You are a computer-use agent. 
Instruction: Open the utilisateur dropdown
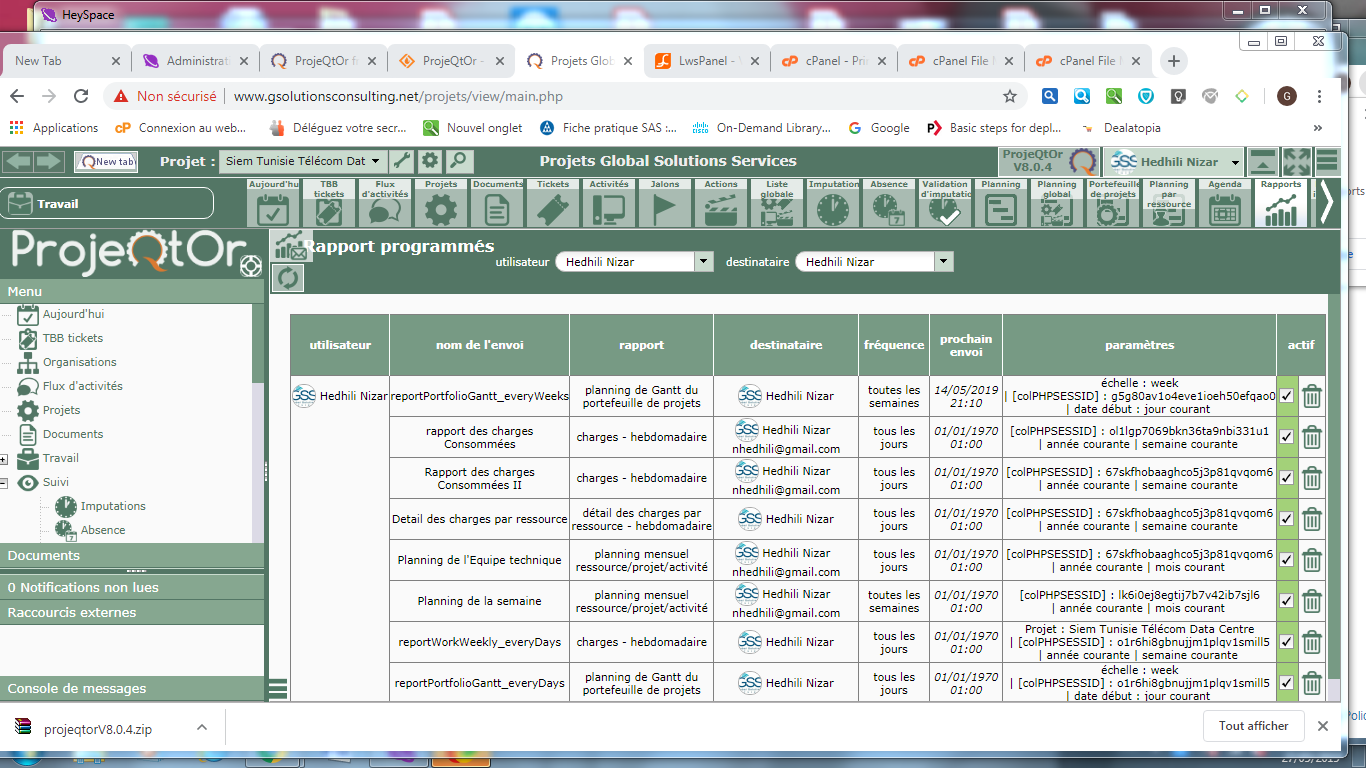[704, 262]
